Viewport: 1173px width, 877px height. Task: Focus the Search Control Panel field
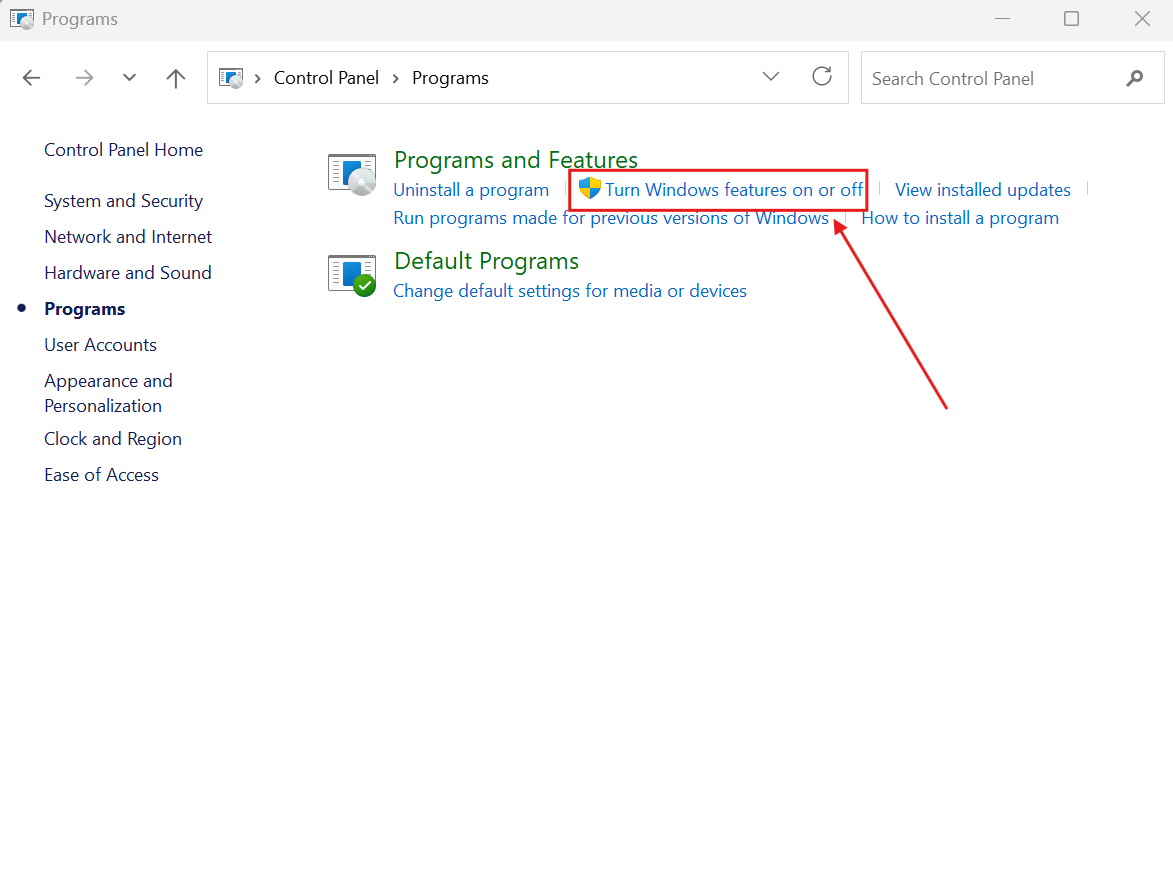pyautogui.click(x=1012, y=78)
